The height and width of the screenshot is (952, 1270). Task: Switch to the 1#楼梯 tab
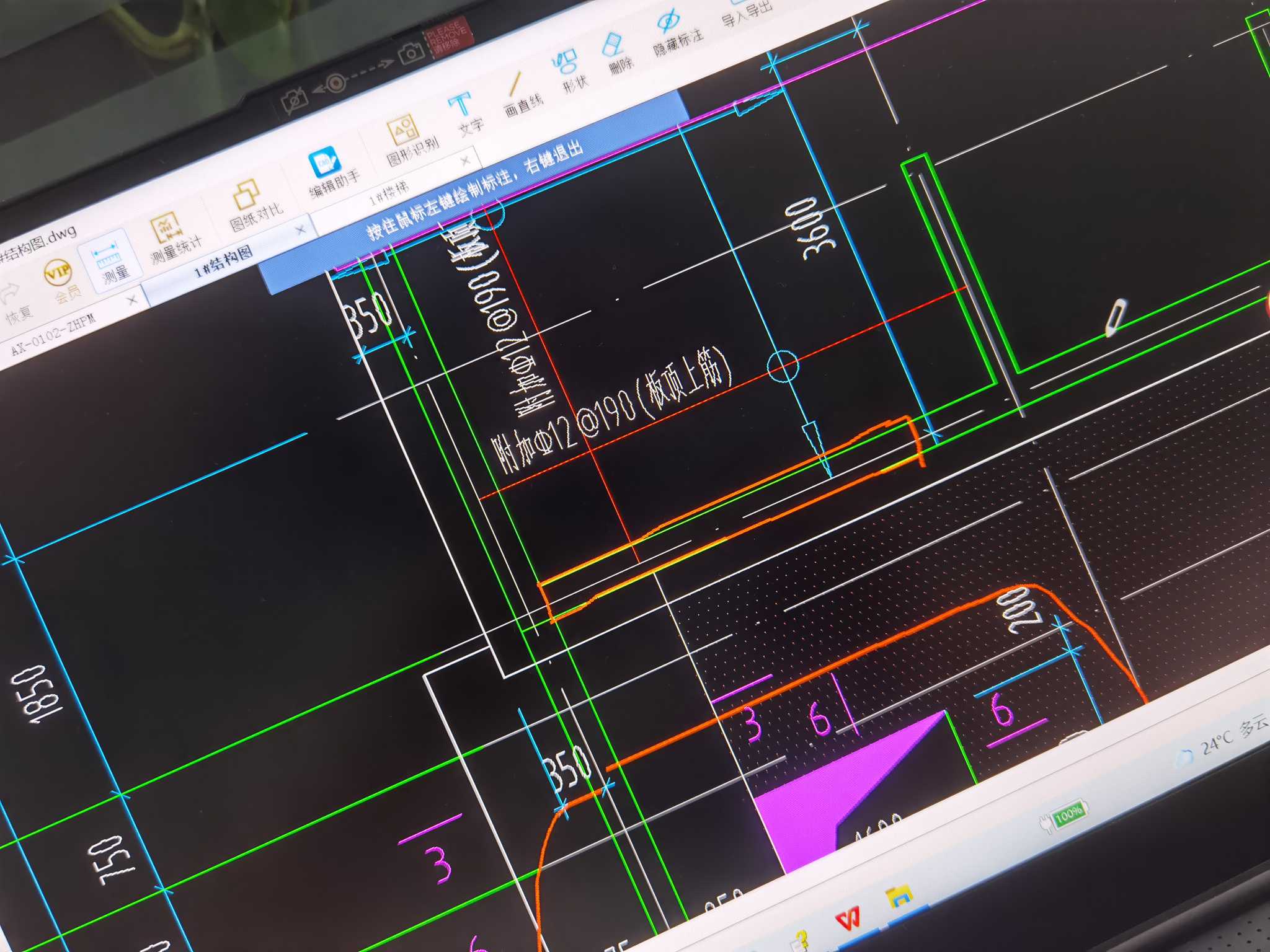(389, 192)
